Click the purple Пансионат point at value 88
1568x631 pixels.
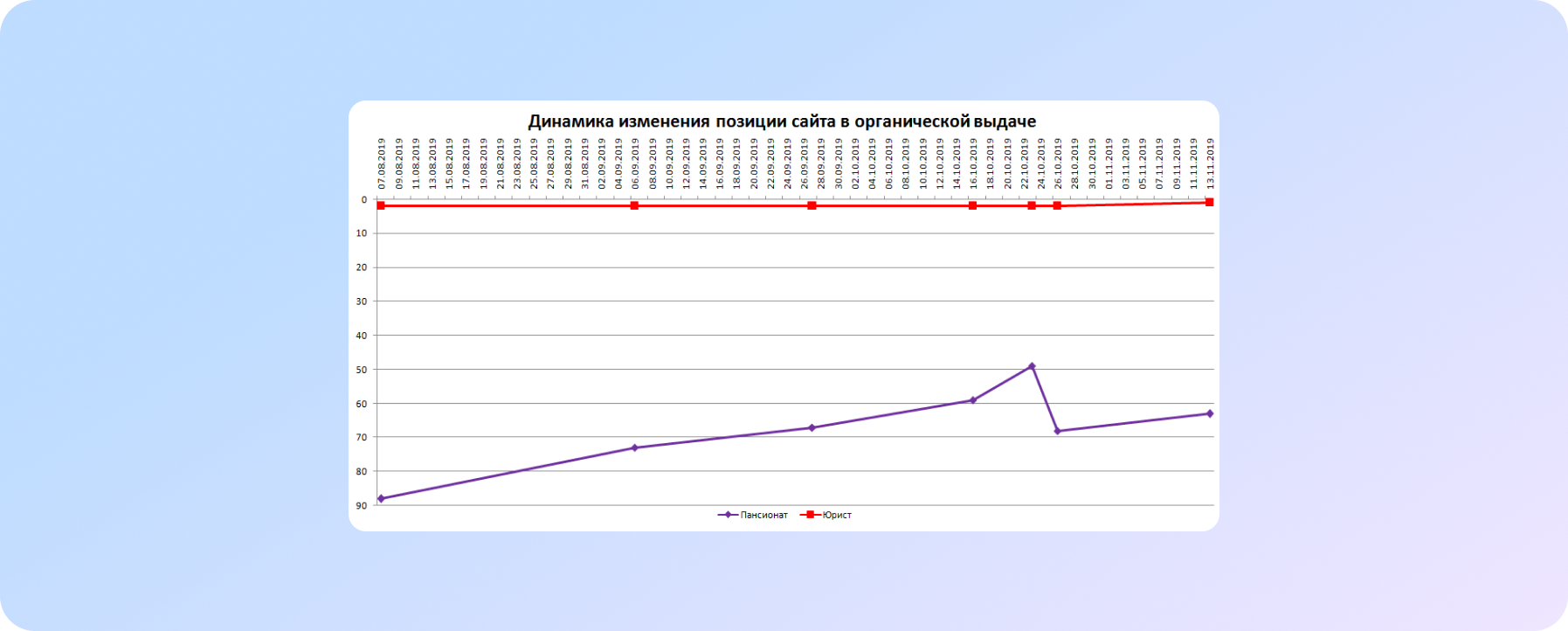click(x=381, y=499)
